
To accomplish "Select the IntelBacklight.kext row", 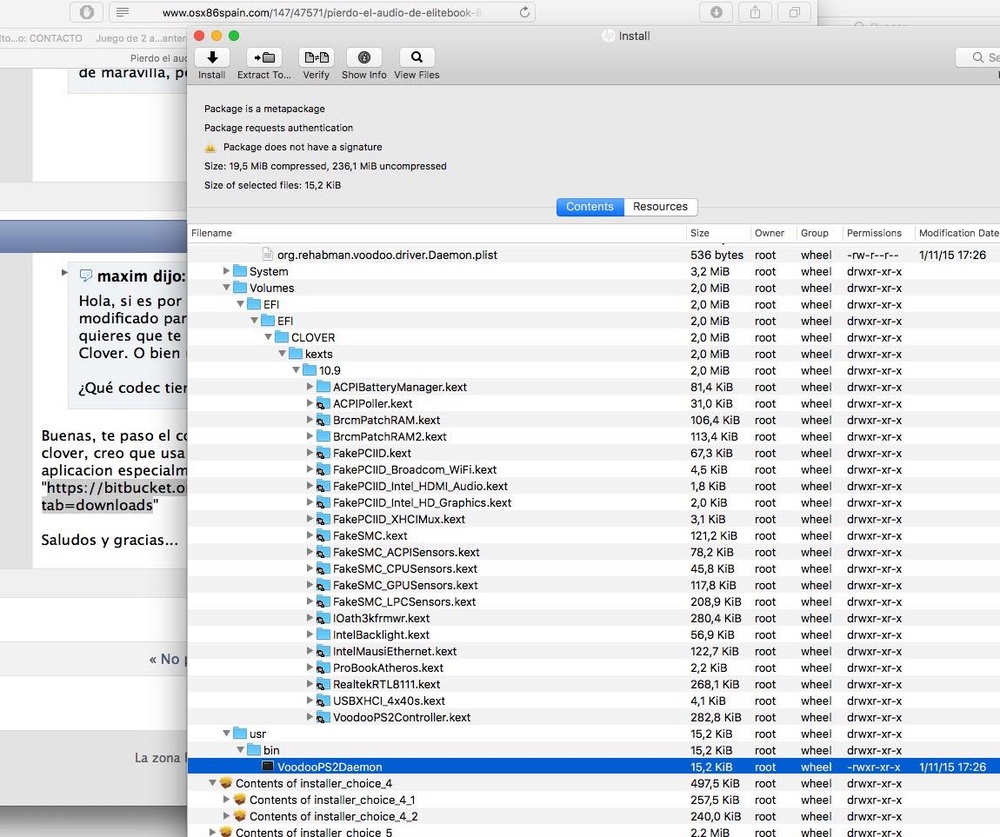I will pos(594,635).
